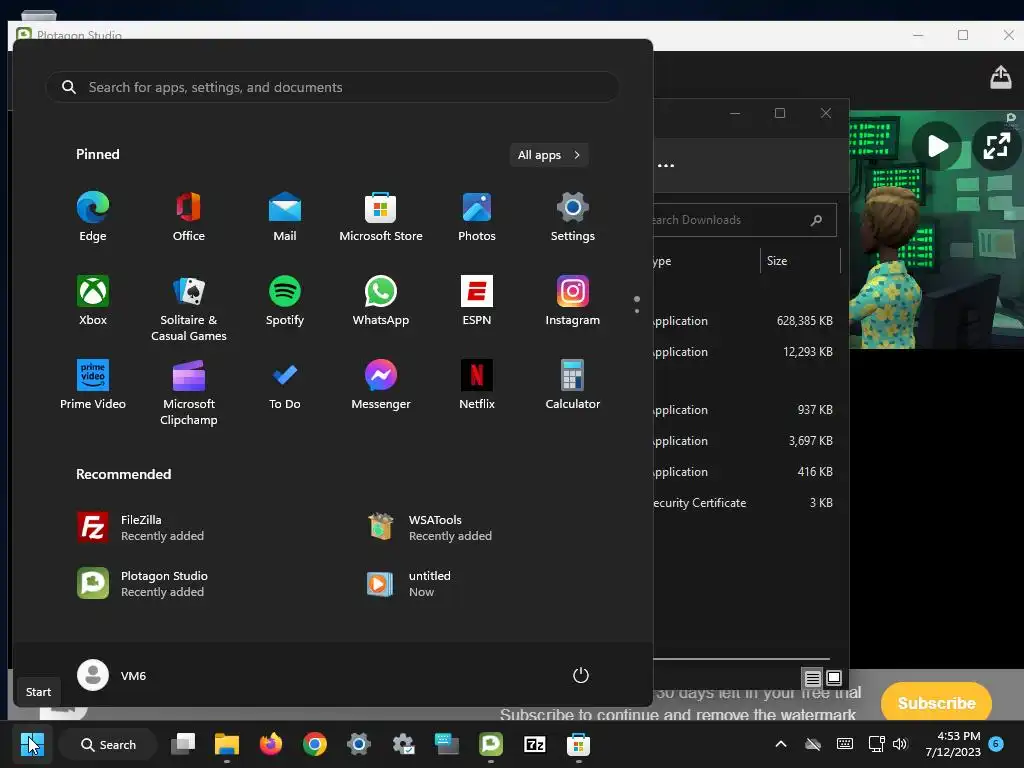Switch File Explorer to details view
This screenshot has width=1024, height=768.
pos(812,679)
